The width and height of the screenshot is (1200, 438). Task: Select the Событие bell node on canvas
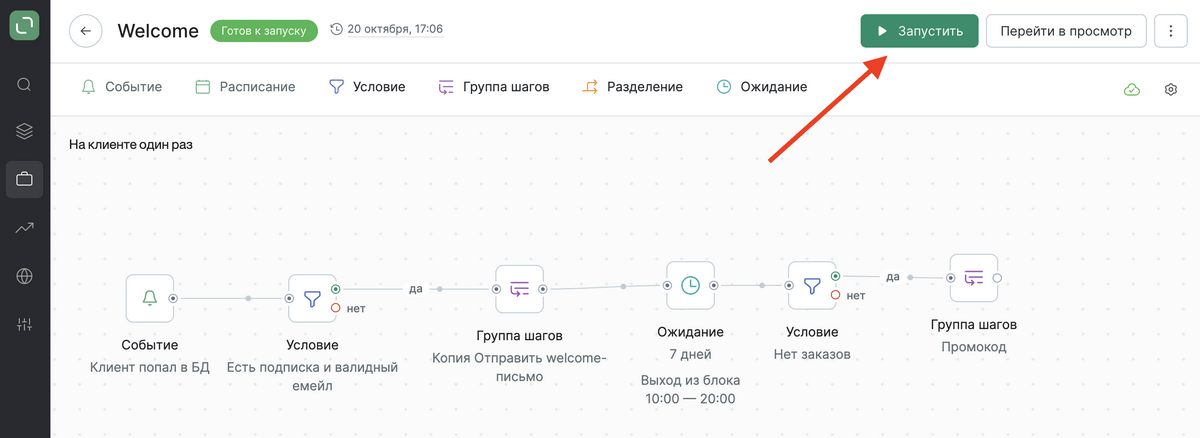click(150, 298)
